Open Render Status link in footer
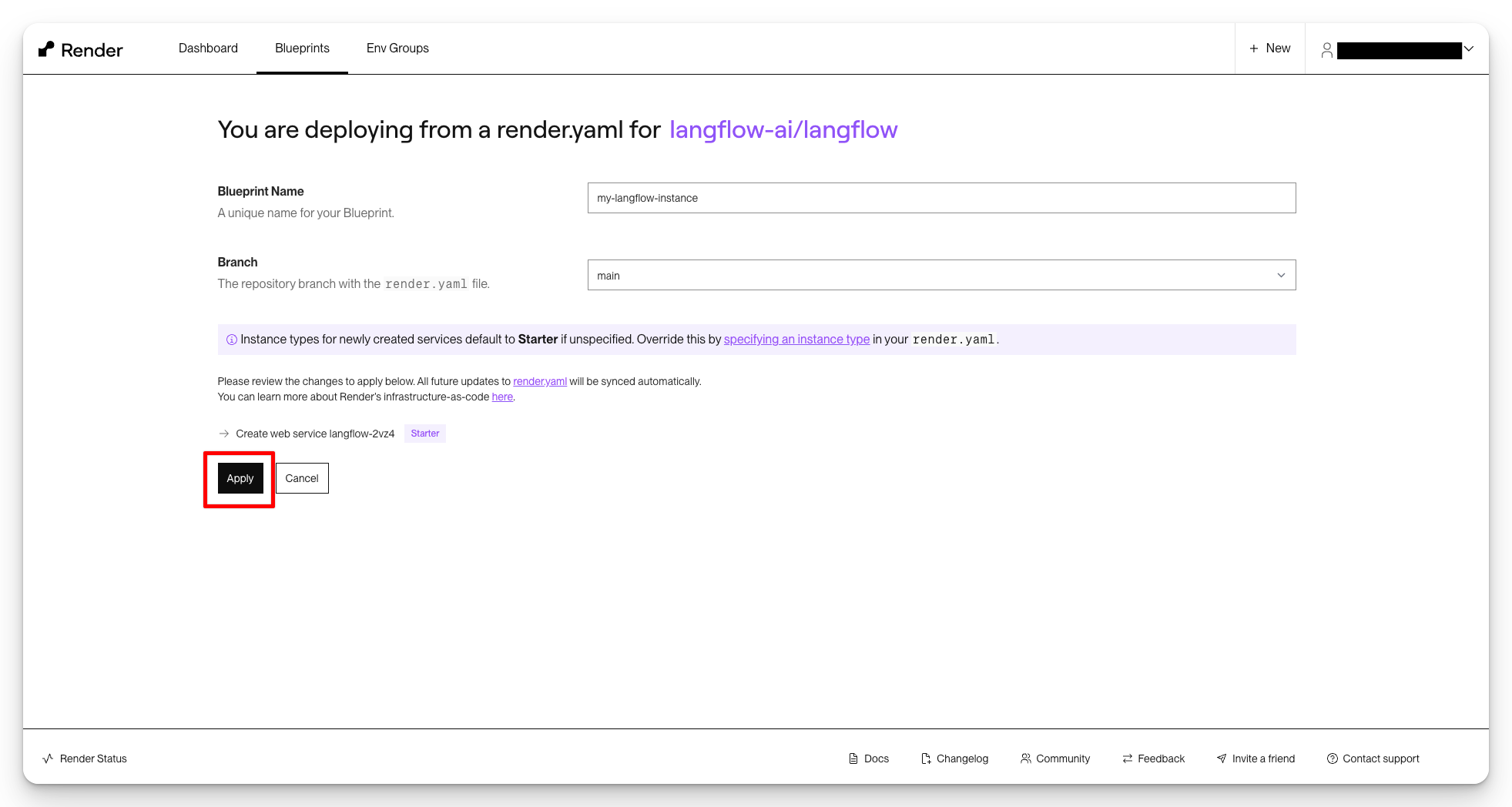Screen dimensions: 1512x807 pos(85,758)
